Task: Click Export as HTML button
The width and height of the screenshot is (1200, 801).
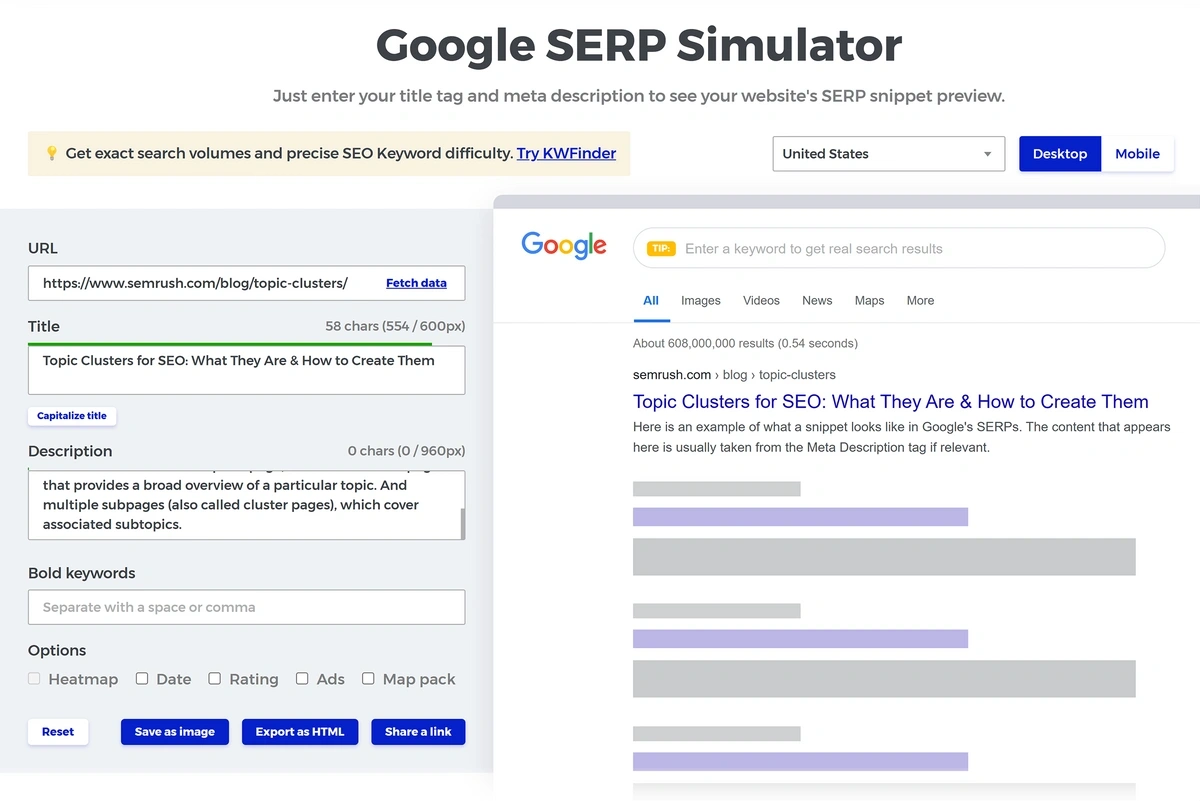Action: 300,732
